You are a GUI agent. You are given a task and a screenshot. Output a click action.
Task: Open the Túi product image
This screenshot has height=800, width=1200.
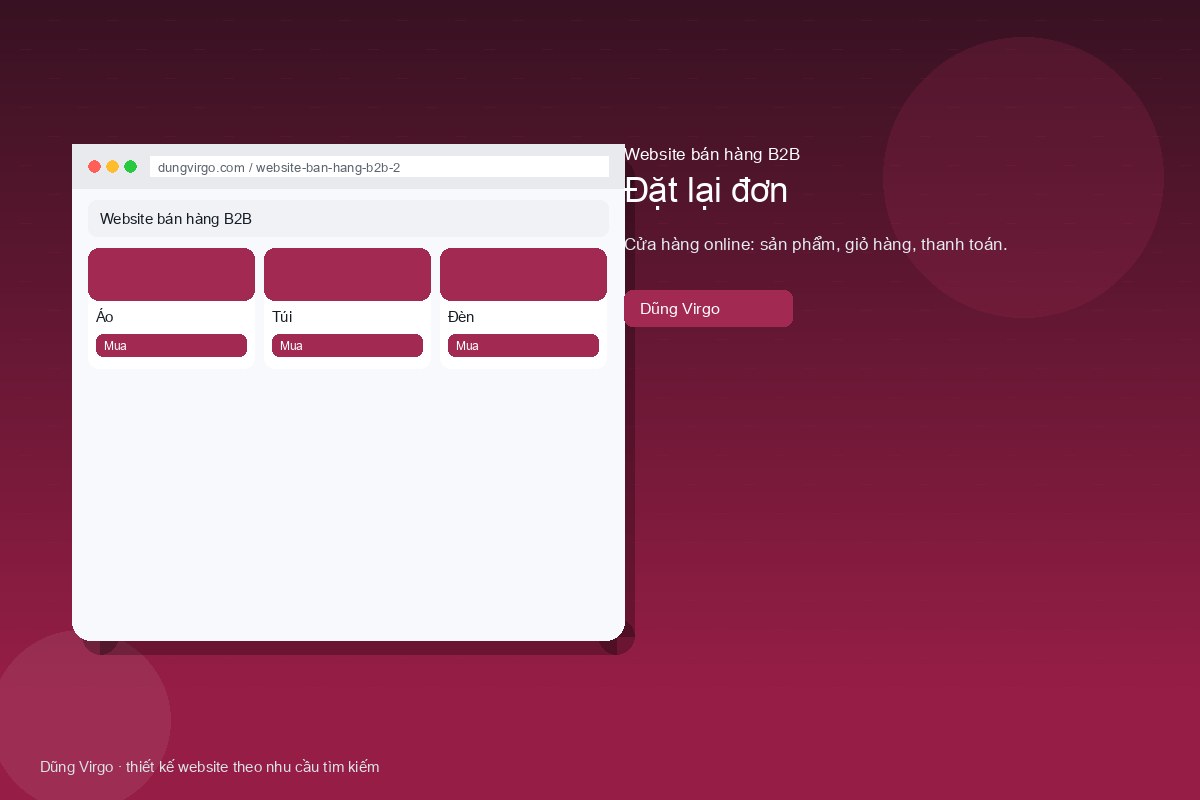tap(347, 274)
